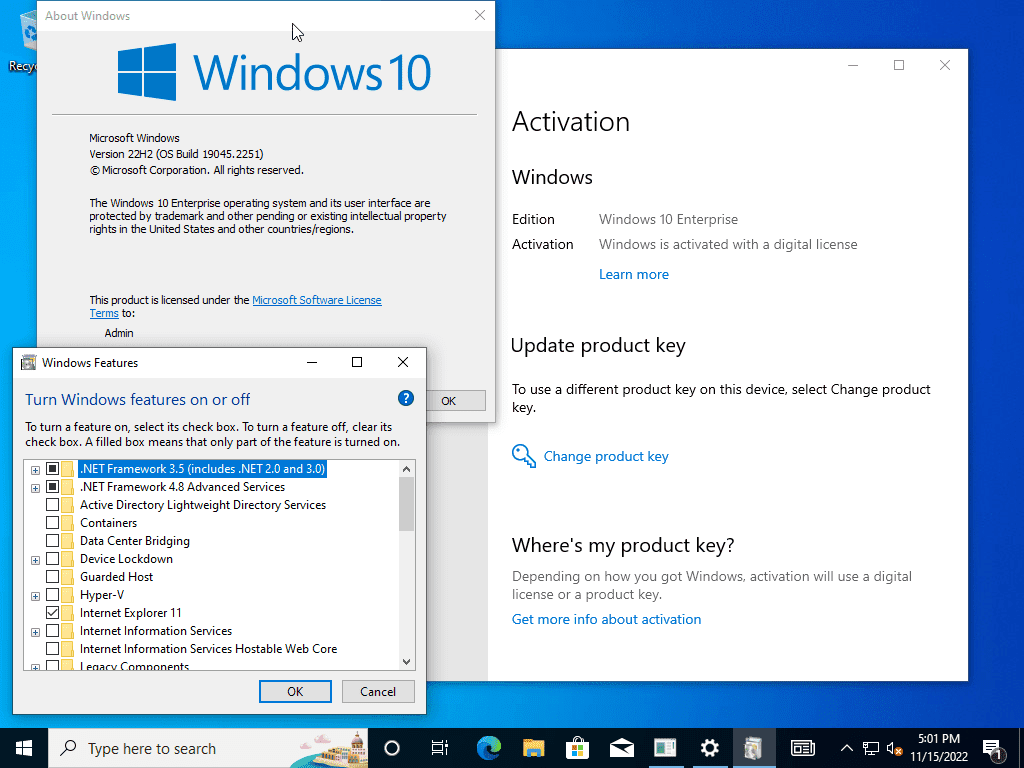Toggle the .NET Framework 4.8 Advanced Services checkbox
The height and width of the screenshot is (768, 1024).
click(x=52, y=487)
